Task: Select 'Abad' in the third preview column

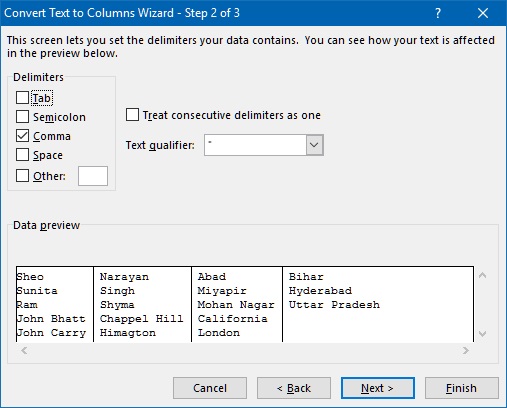Action: [x=212, y=277]
